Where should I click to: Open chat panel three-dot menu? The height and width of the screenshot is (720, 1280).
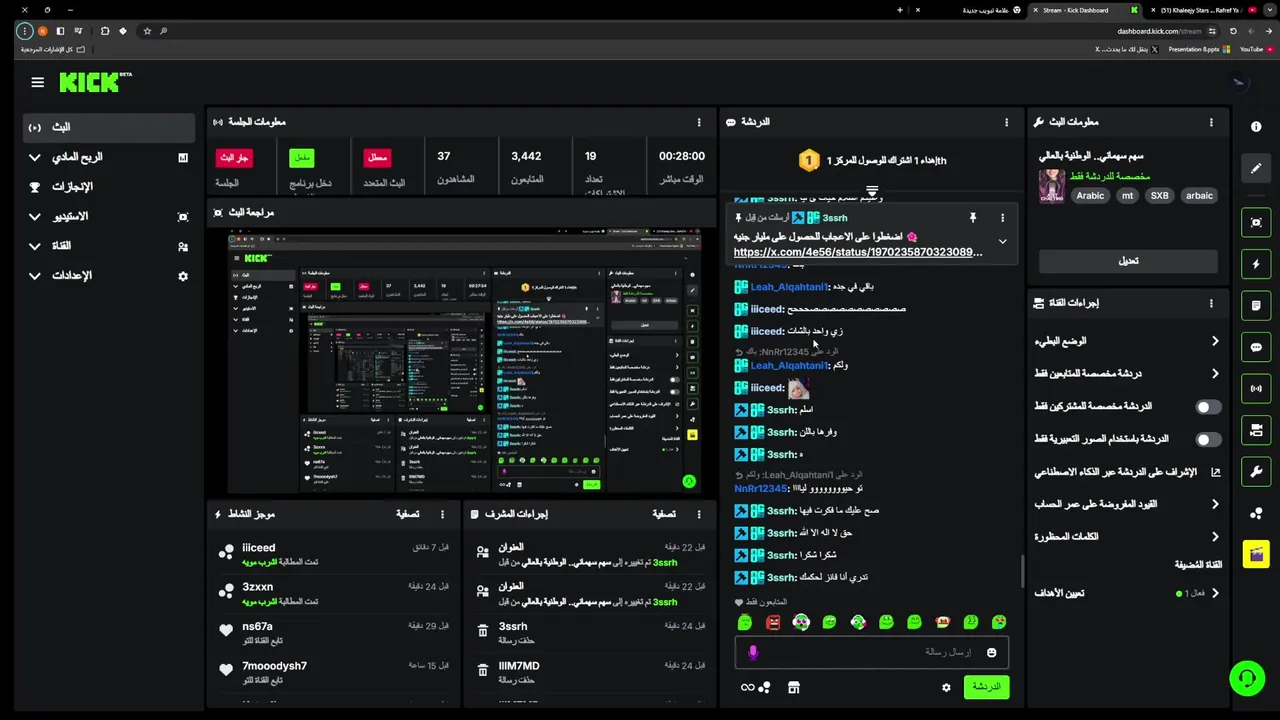[1006, 122]
